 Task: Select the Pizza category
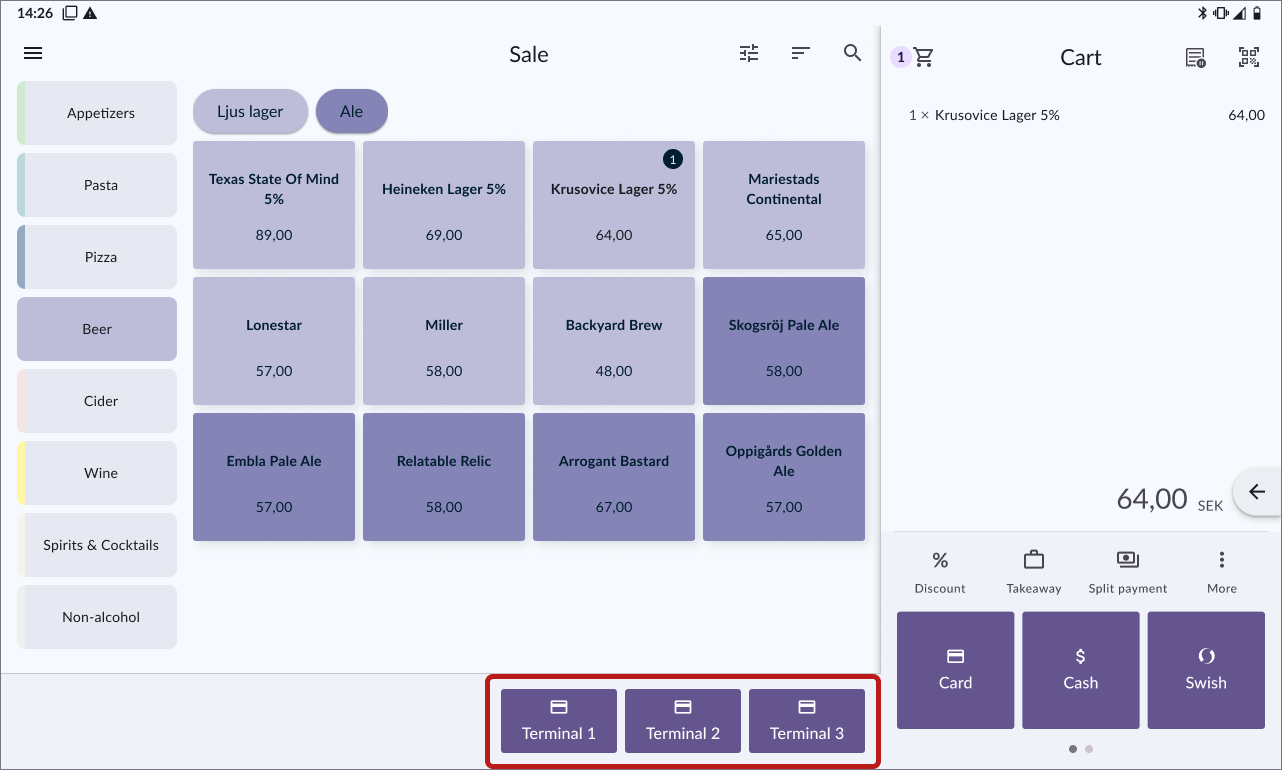coord(97,257)
